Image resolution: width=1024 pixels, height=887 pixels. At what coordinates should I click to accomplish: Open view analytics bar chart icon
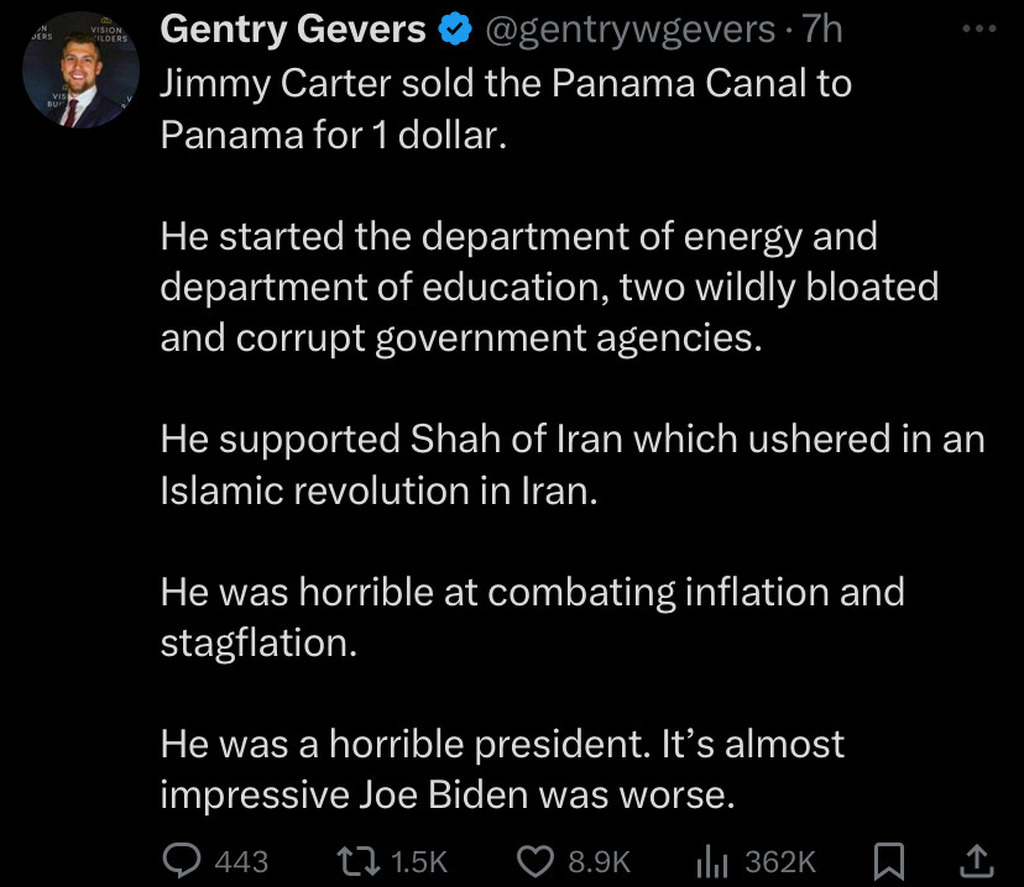709,859
